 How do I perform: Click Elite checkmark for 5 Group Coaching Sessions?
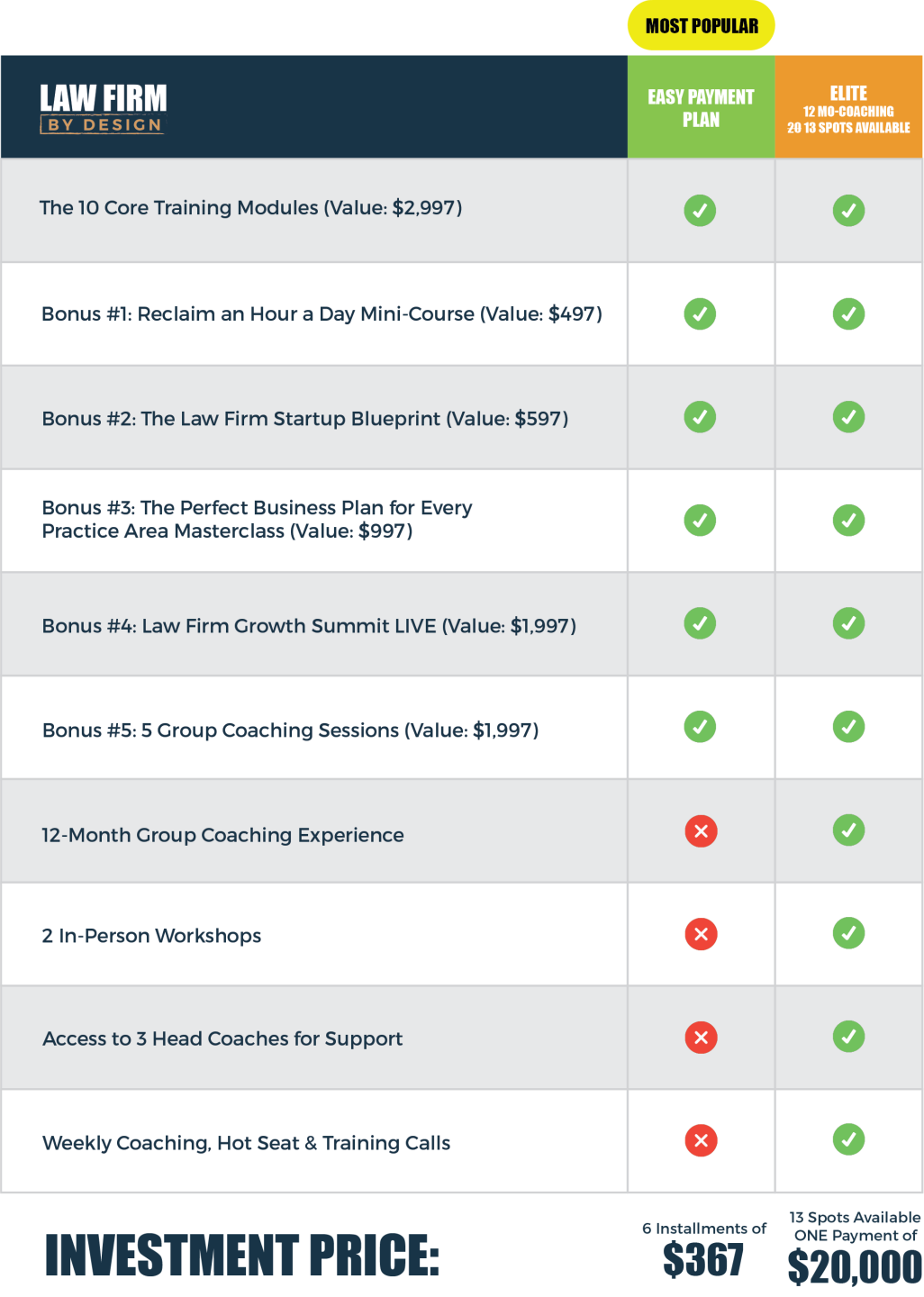click(x=848, y=727)
